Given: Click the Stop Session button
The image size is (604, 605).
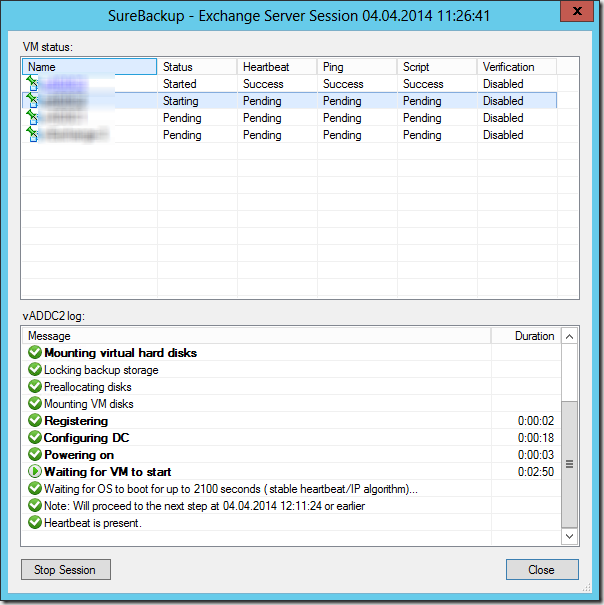Looking at the screenshot, I should tap(66, 570).
